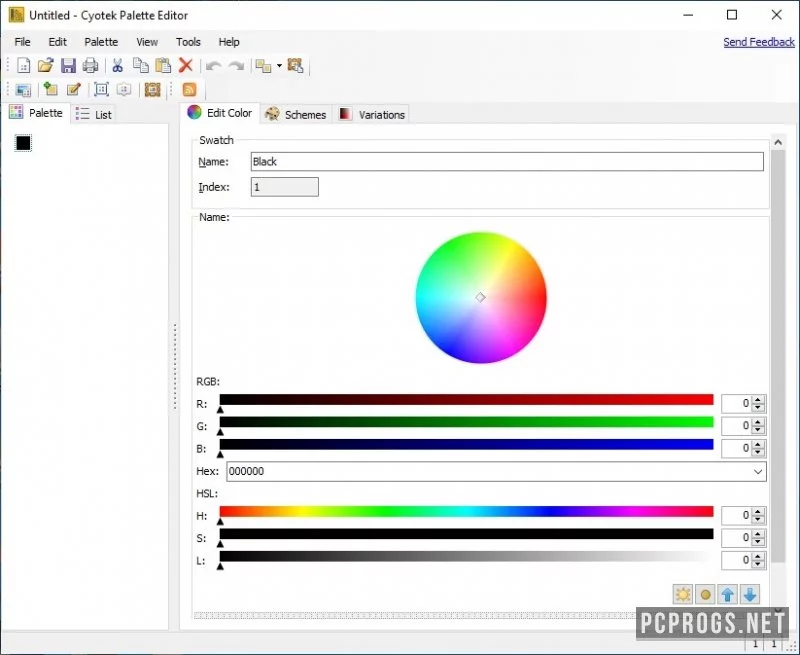Add a new color swatch

(x=50, y=89)
